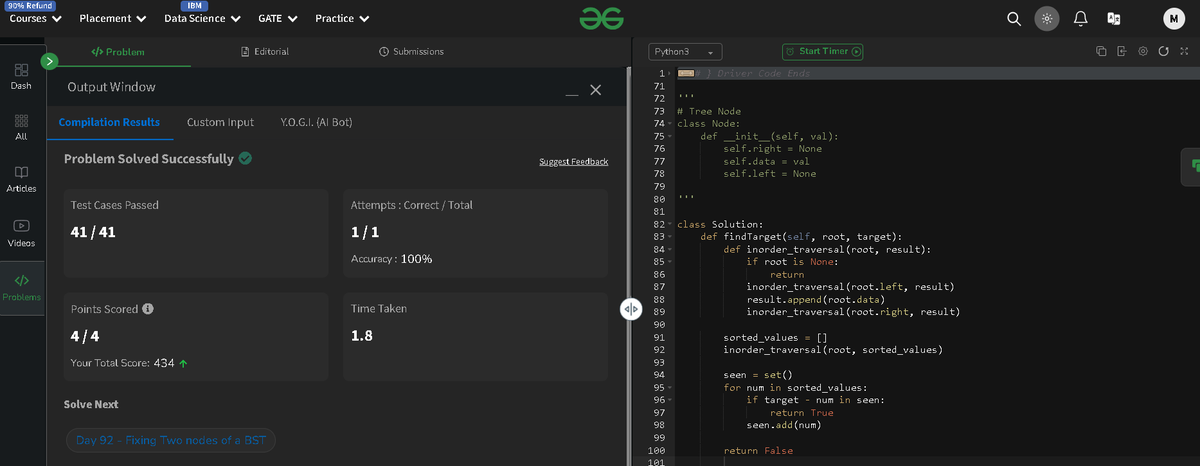Click the green chat widget at right edge

pos(1191,167)
